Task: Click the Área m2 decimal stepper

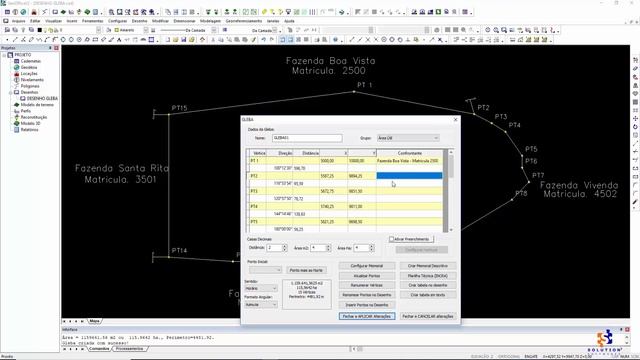Action: 328,248
